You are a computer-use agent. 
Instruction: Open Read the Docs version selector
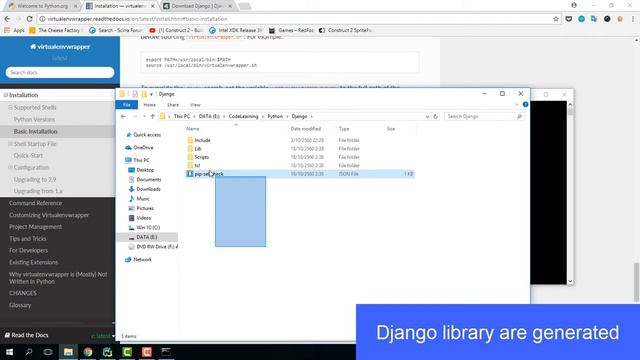102,336
